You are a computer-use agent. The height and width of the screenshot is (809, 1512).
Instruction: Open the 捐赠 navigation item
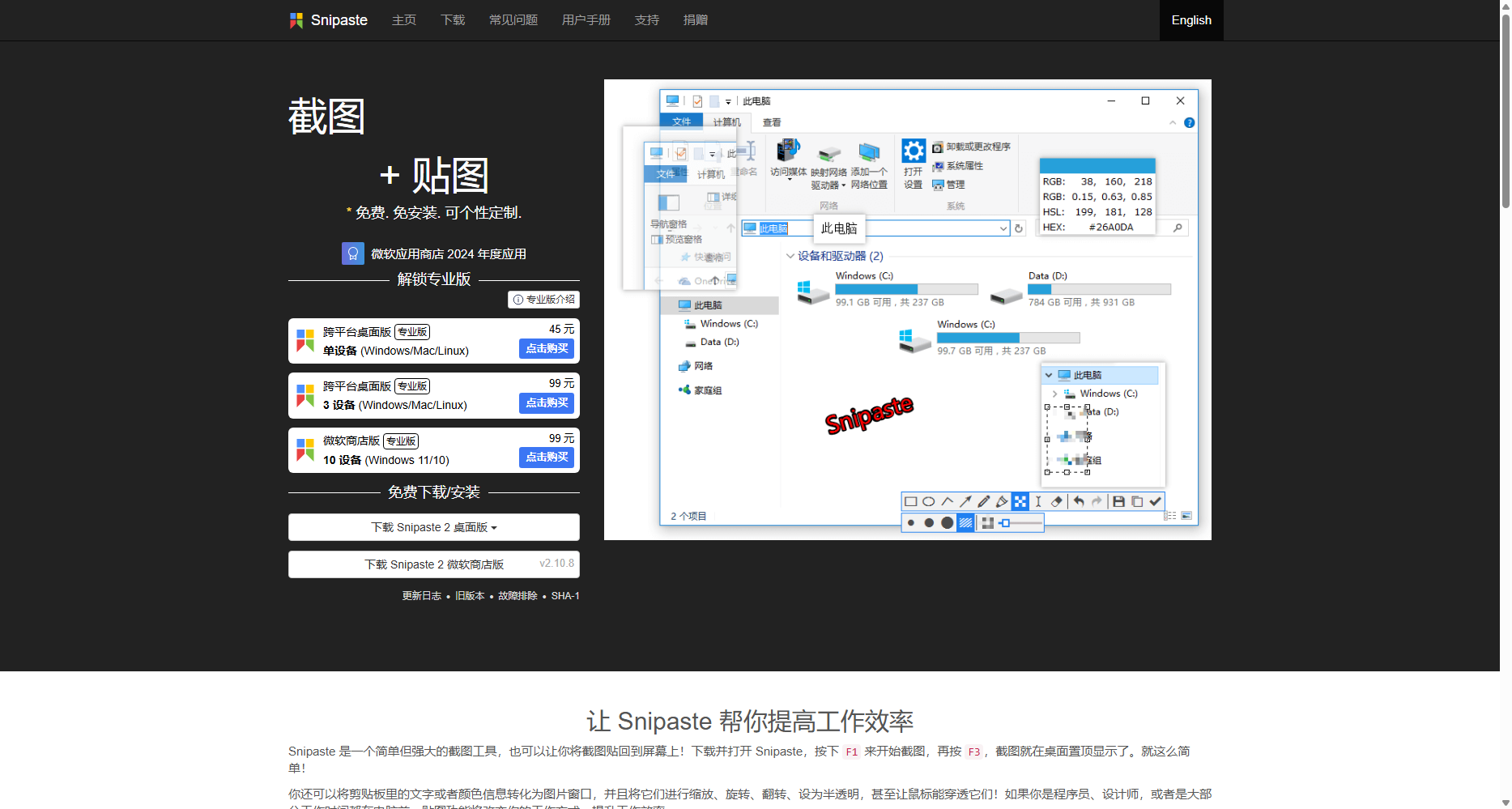pos(696,20)
